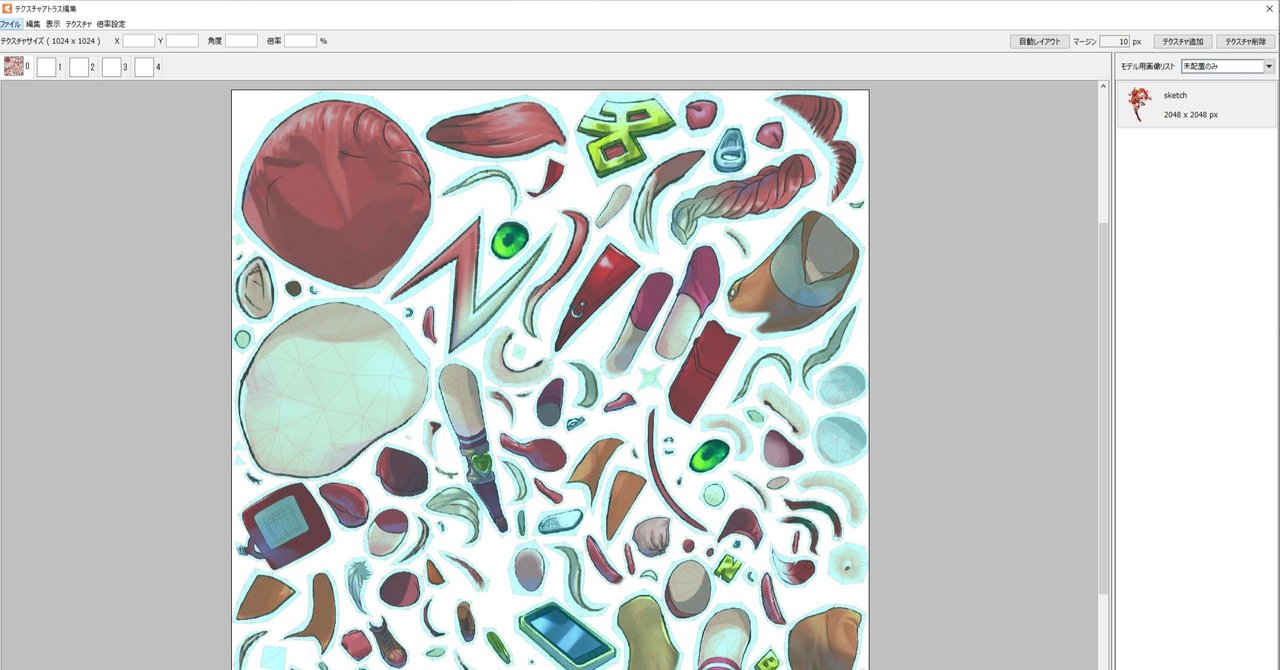The width and height of the screenshot is (1280, 670).
Task: Select the texture 0 thumbnail in the toolbar
Action: pyautogui.click(x=14, y=66)
